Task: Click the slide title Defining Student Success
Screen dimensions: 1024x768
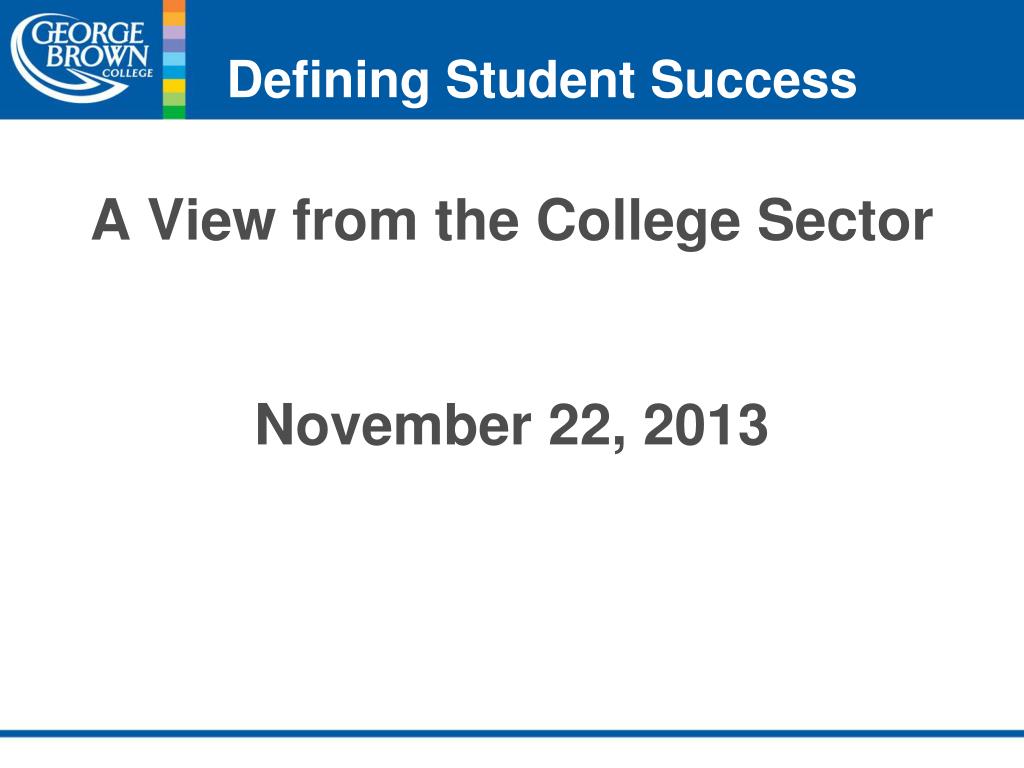Action: pos(542,81)
